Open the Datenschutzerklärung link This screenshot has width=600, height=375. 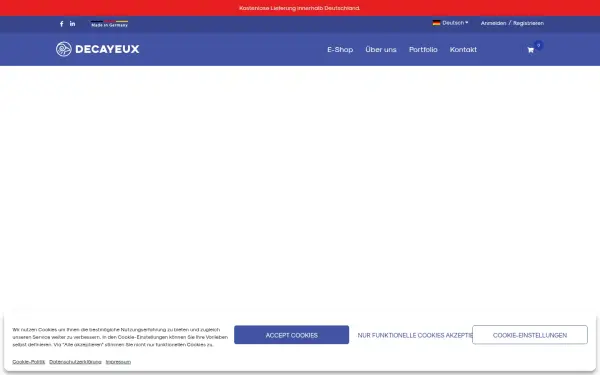[75, 362]
